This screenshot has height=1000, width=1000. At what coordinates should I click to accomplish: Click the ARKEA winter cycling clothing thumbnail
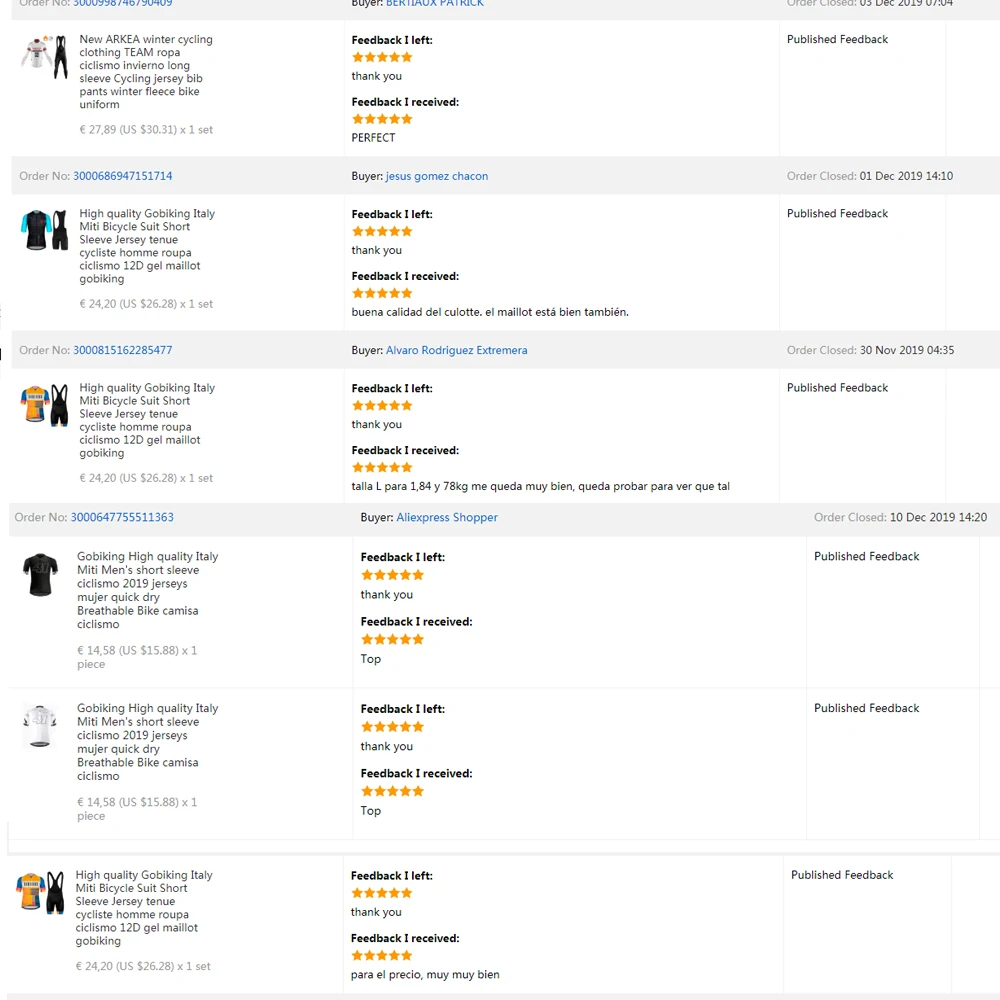[x=44, y=57]
